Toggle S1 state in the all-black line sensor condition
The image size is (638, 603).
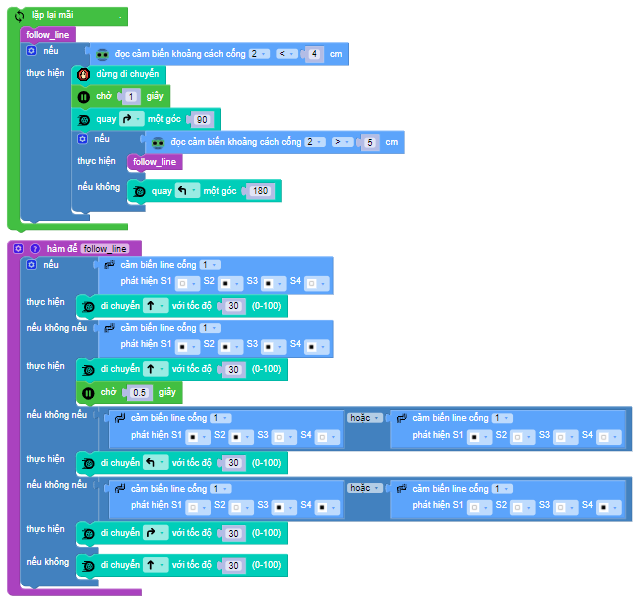(x=187, y=347)
